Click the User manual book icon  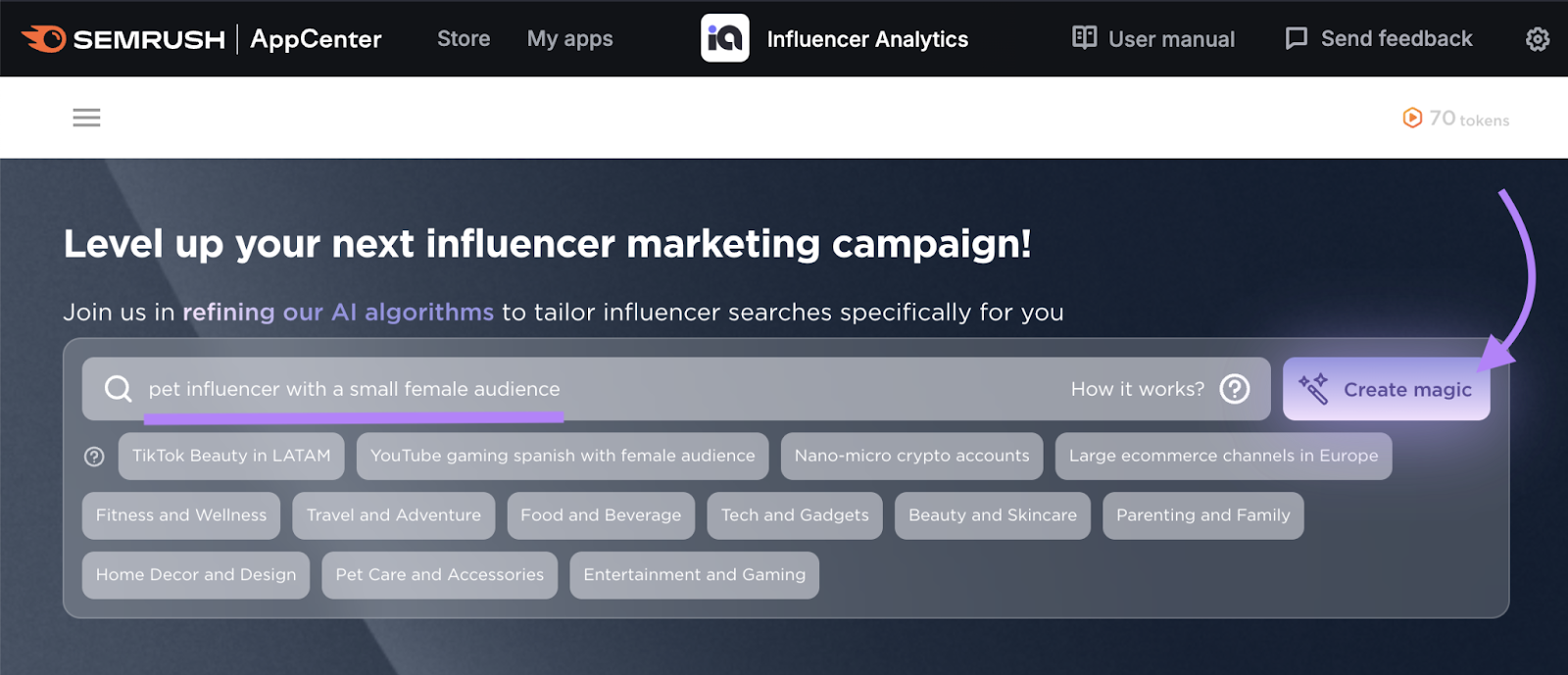pos(1084,37)
